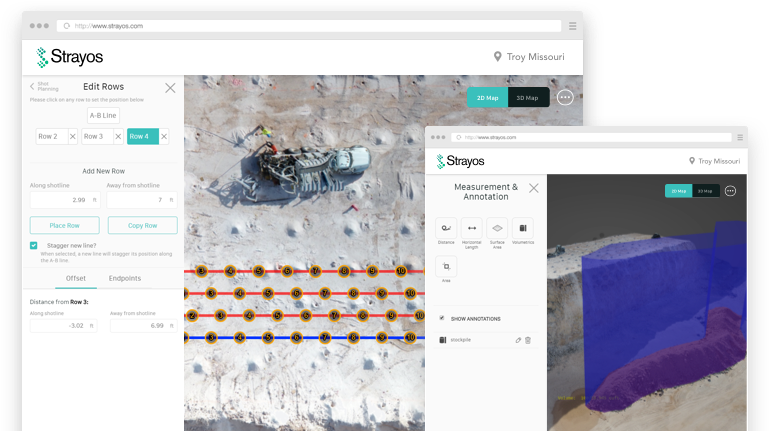Image resolution: width=770 pixels, height=431 pixels.
Task: Edit the stockpile annotation
Action: point(518,340)
